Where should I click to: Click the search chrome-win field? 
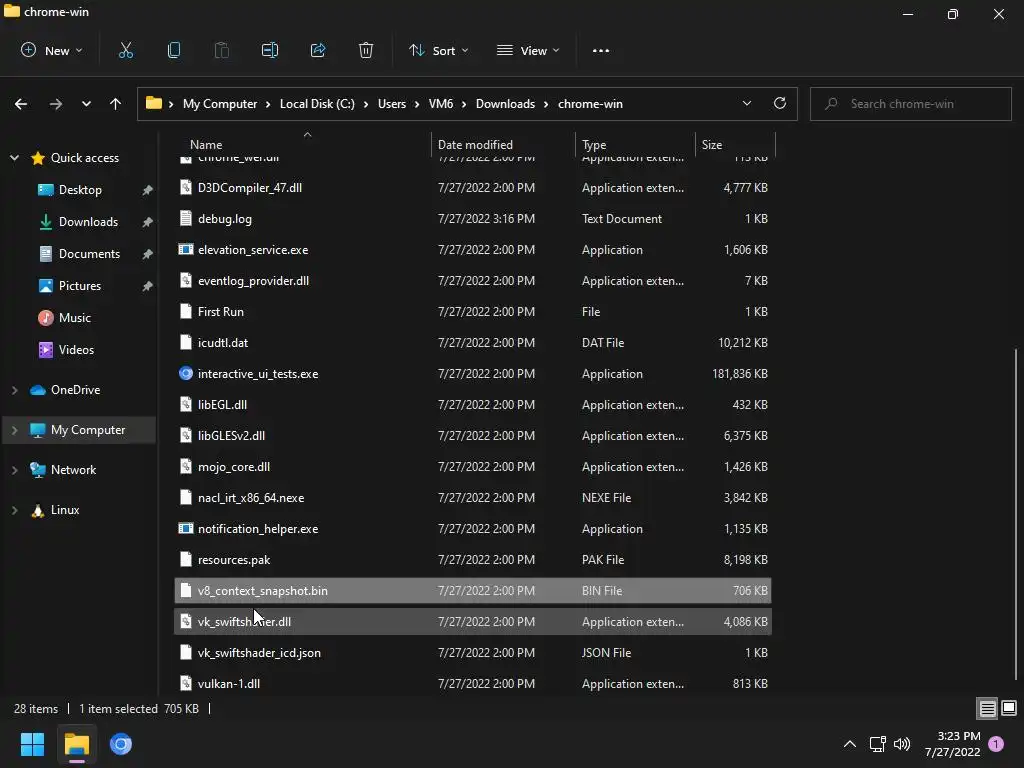pos(910,104)
